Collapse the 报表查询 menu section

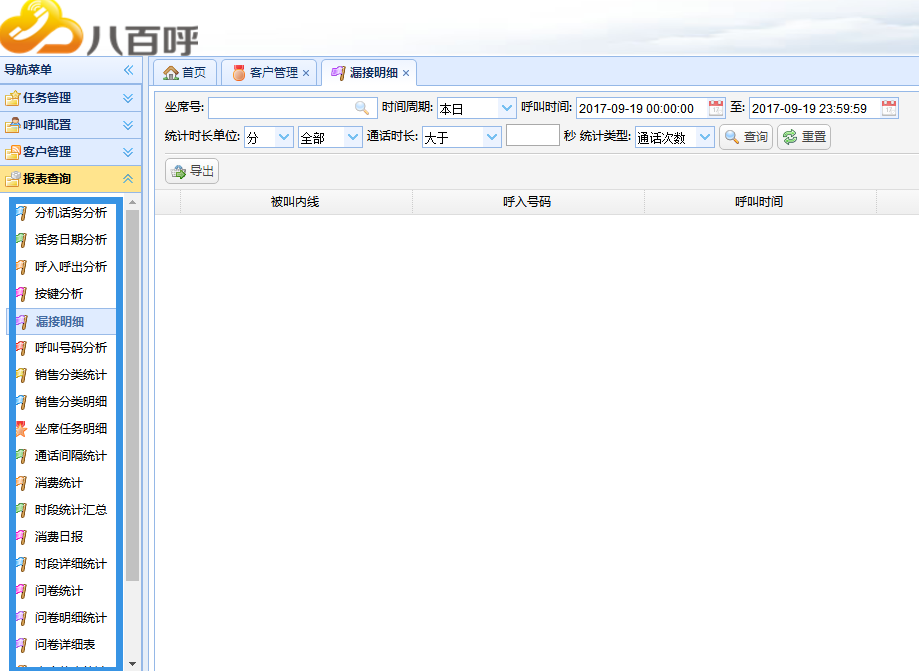(x=128, y=179)
